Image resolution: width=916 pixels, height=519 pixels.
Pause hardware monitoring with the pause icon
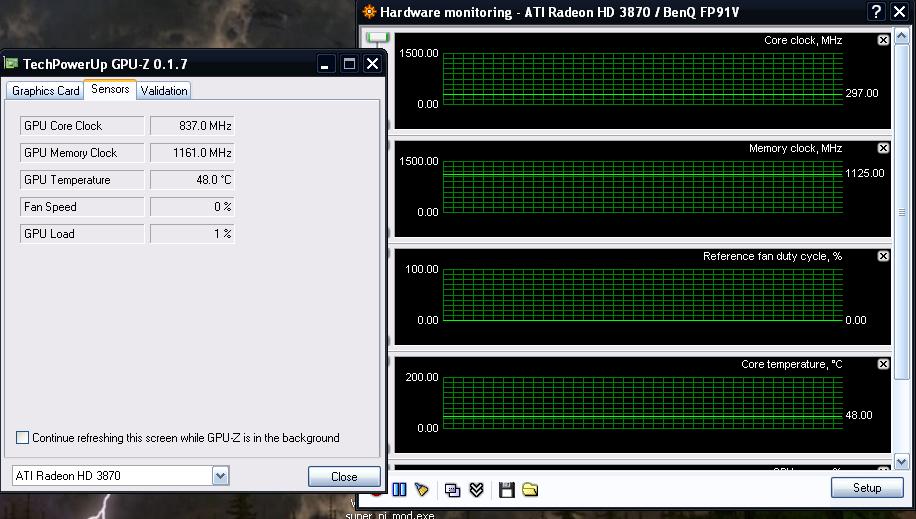click(400, 489)
